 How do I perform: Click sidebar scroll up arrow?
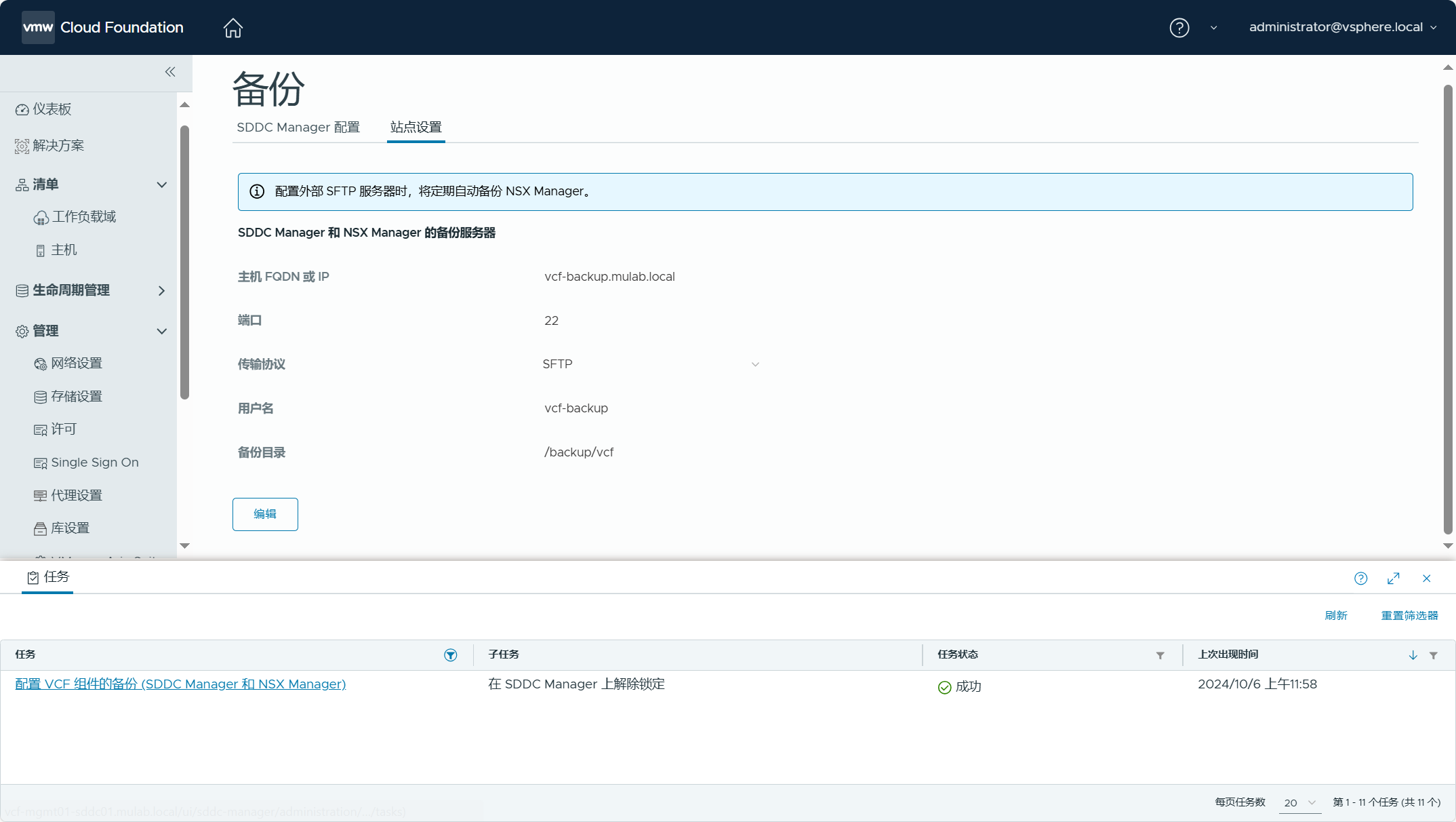click(184, 105)
